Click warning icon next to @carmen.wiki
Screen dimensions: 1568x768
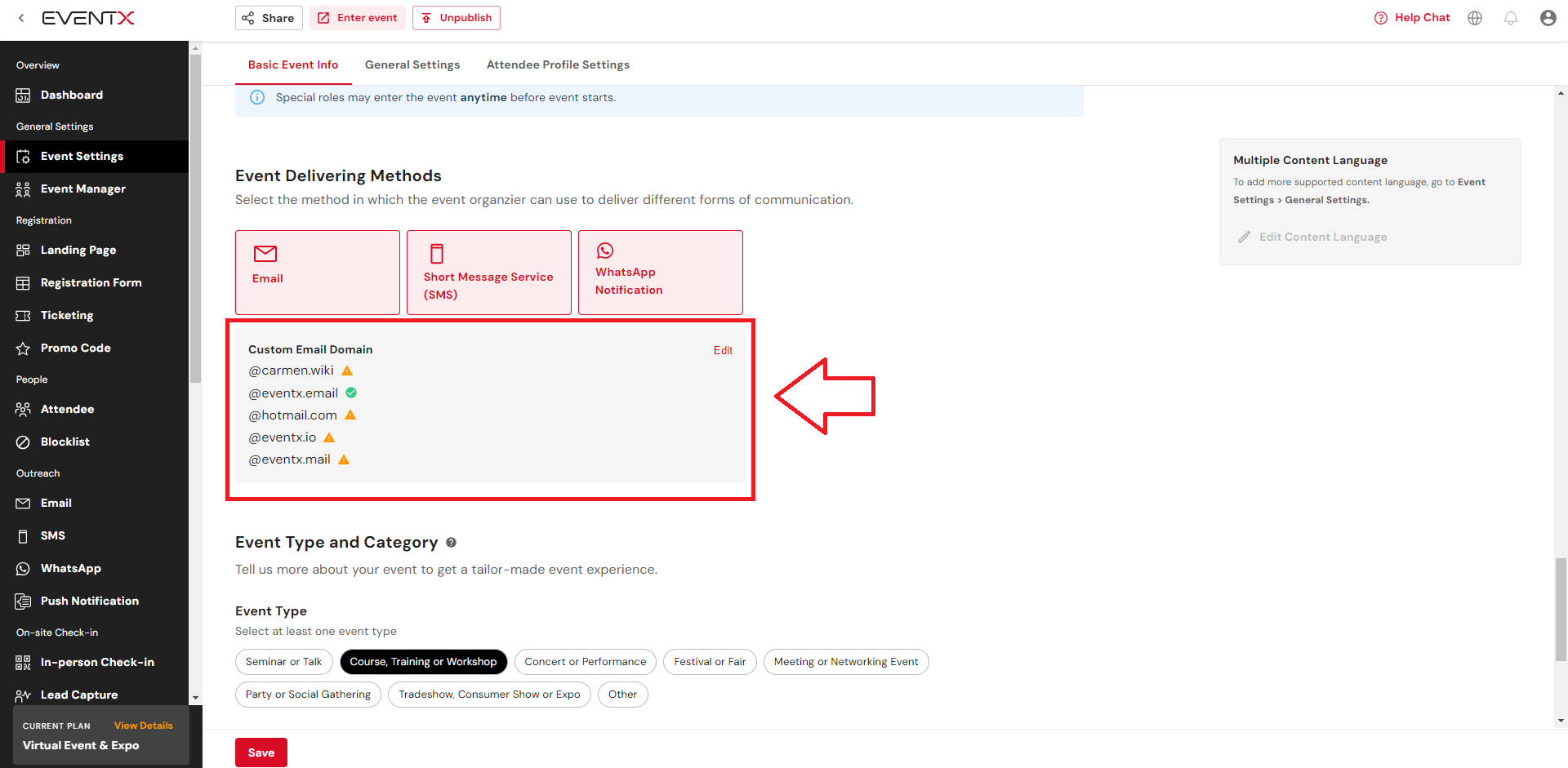347,371
